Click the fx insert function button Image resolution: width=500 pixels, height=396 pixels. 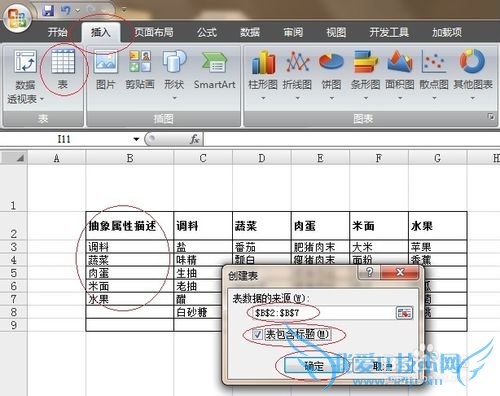[195, 139]
